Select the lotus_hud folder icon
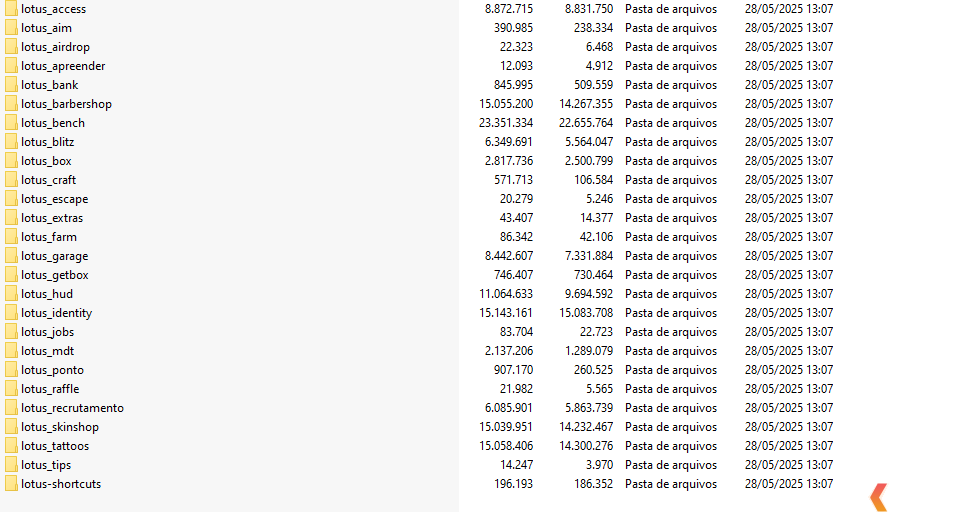The image size is (962, 512). (11, 294)
